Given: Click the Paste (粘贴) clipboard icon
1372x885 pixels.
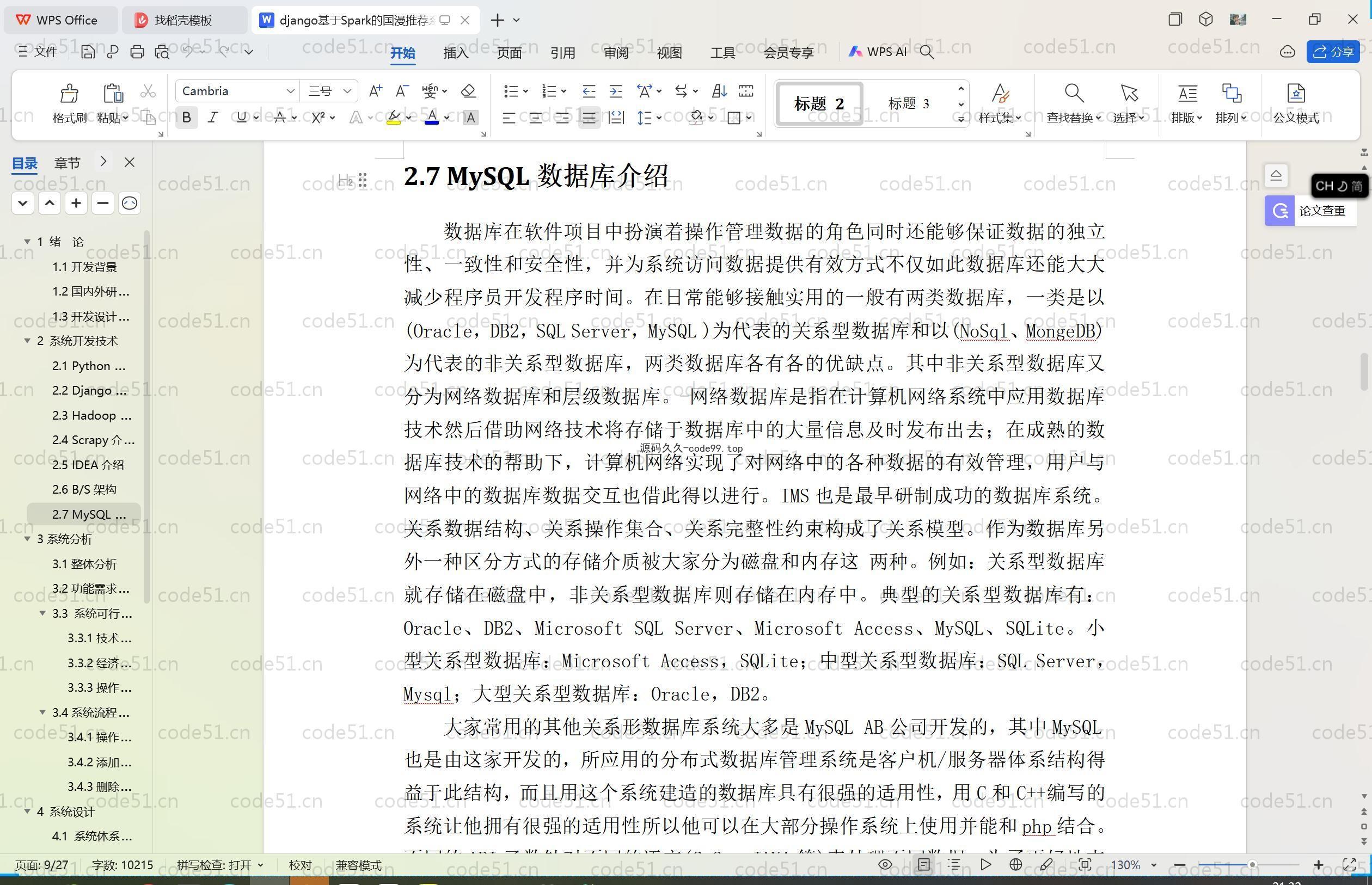Looking at the screenshot, I should tap(113, 94).
